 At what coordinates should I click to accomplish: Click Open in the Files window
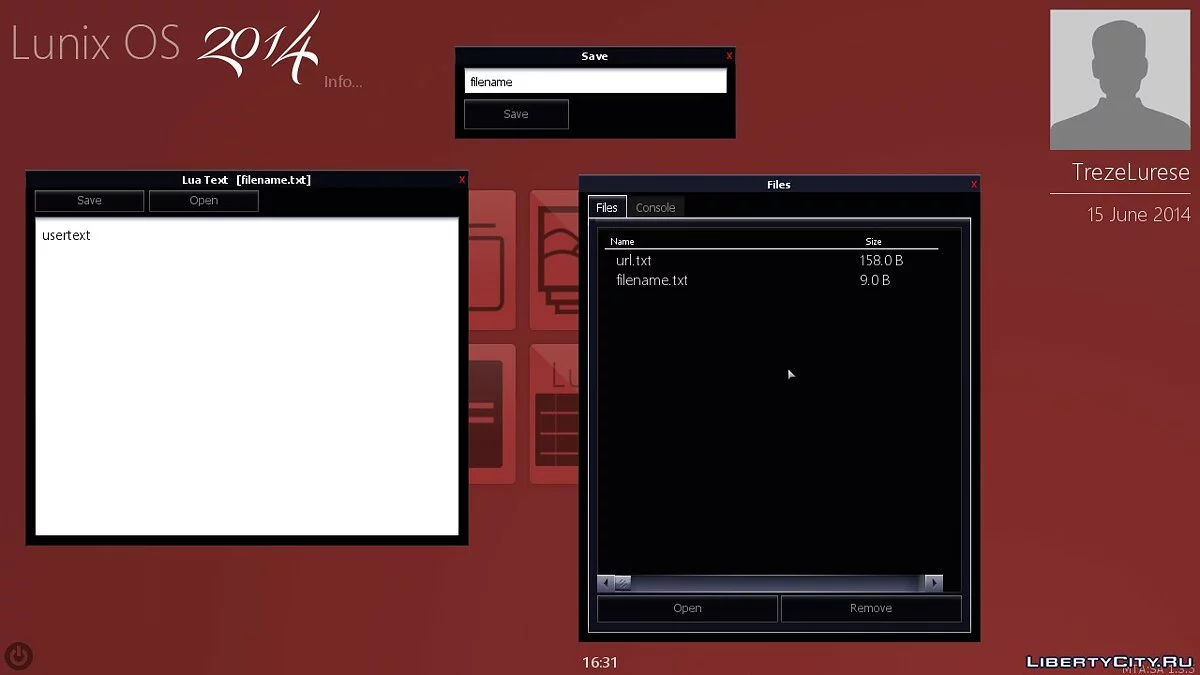pyautogui.click(x=687, y=608)
